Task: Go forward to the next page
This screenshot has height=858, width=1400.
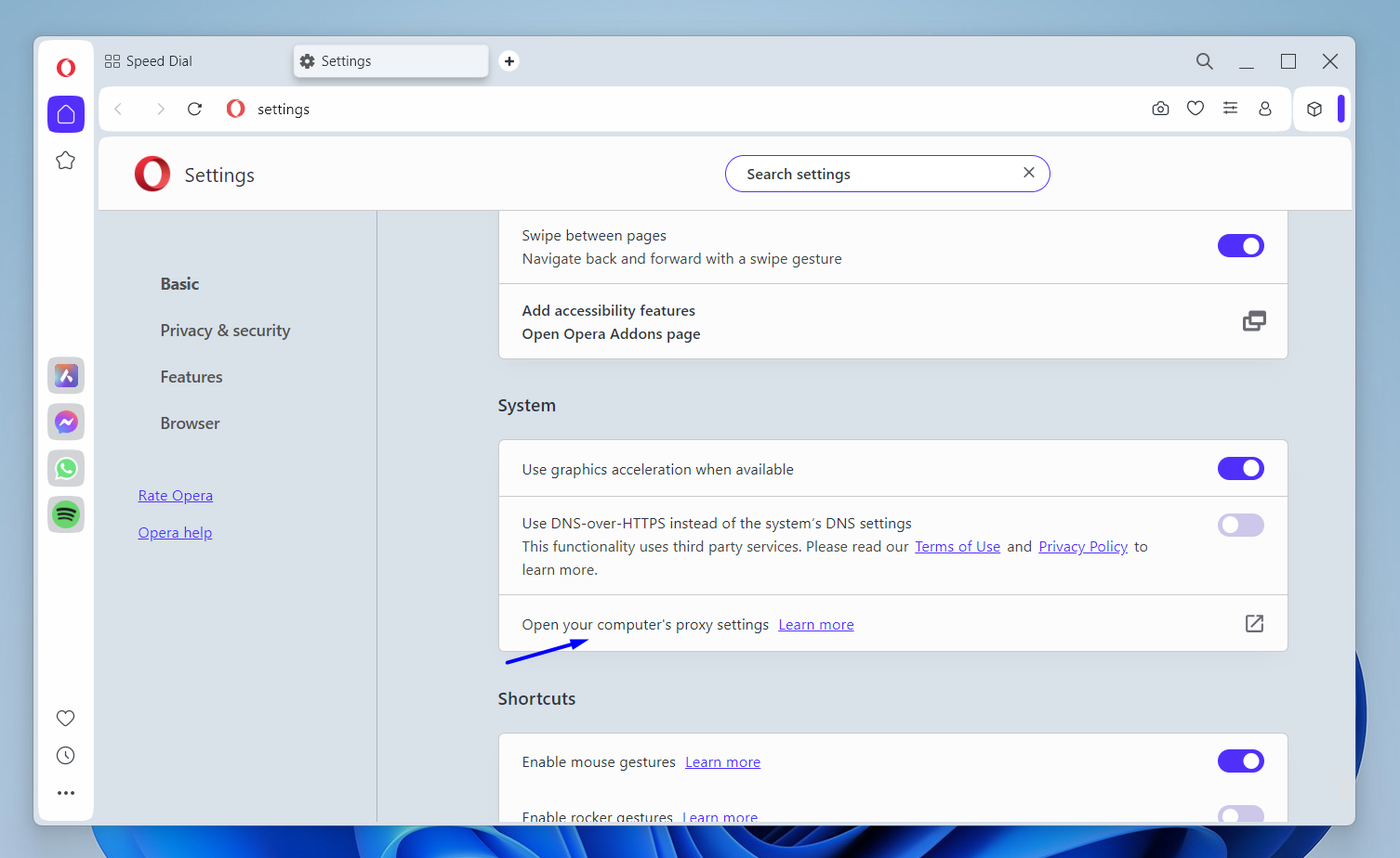Action: pos(160,109)
